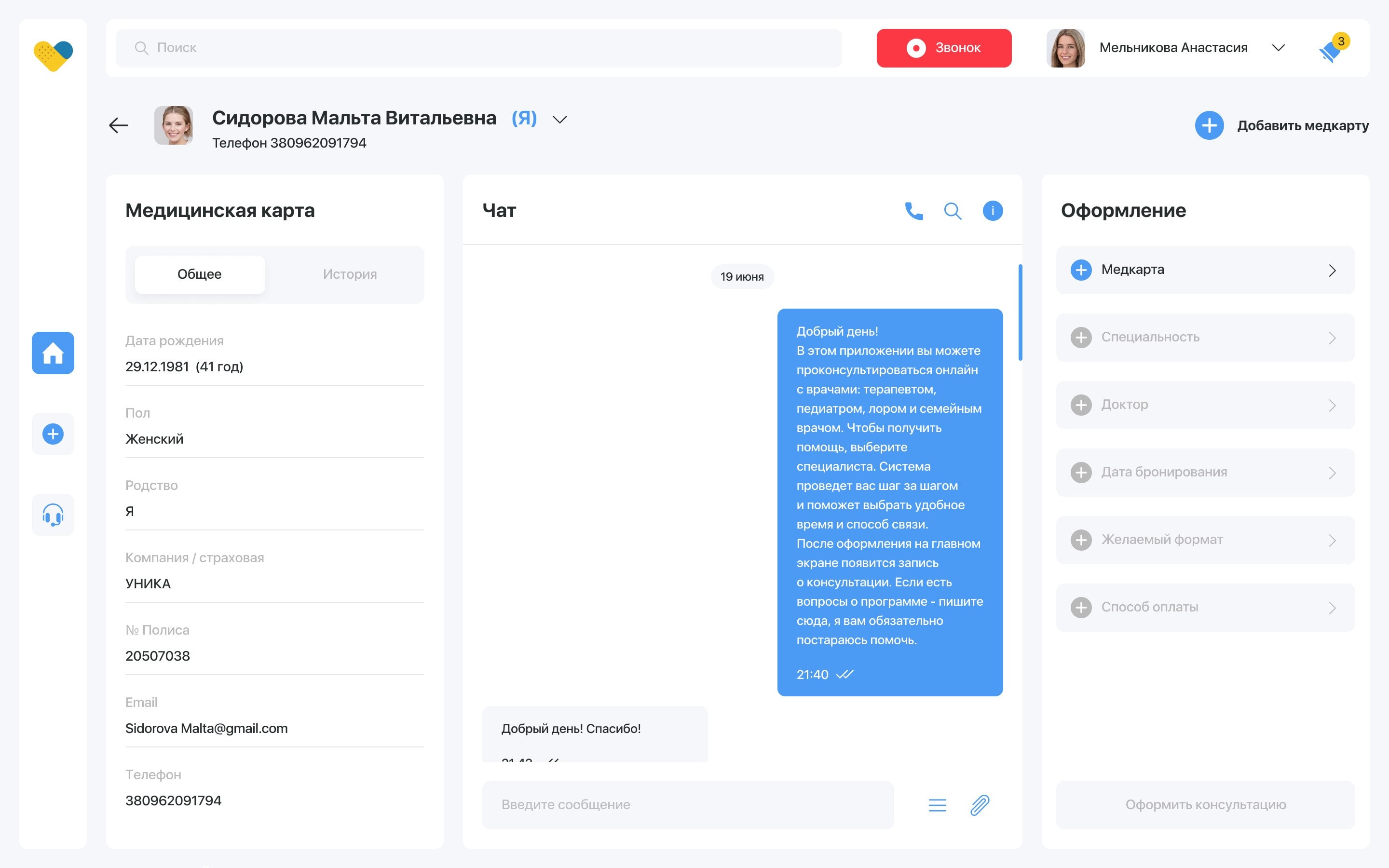
Task: Click Добавить медкарту button
Action: pos(1281,125)
